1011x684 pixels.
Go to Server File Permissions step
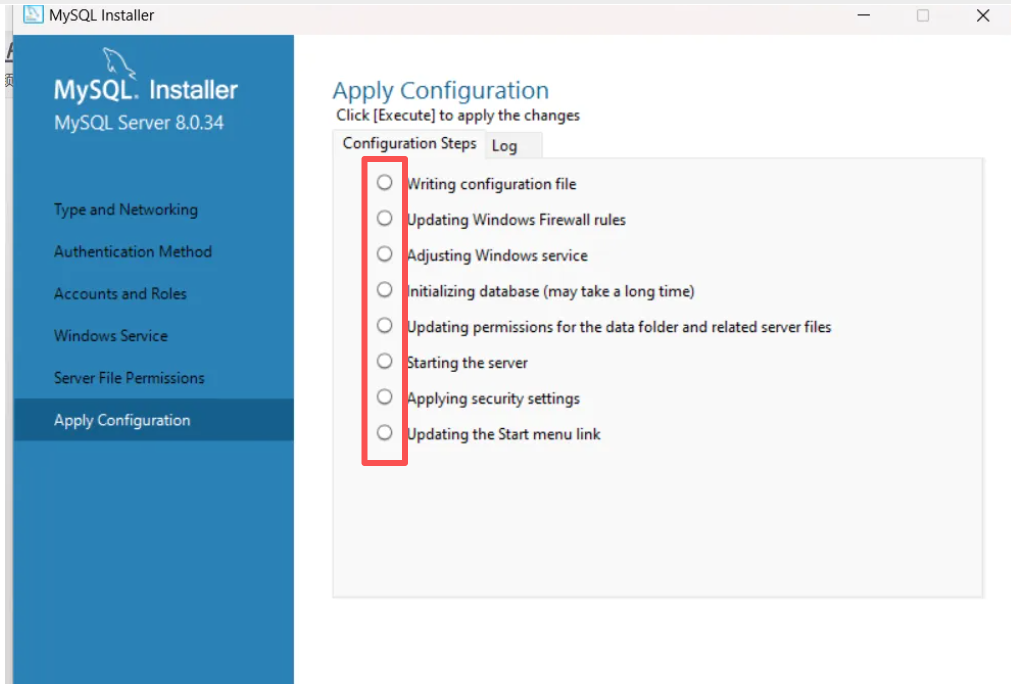129,378
